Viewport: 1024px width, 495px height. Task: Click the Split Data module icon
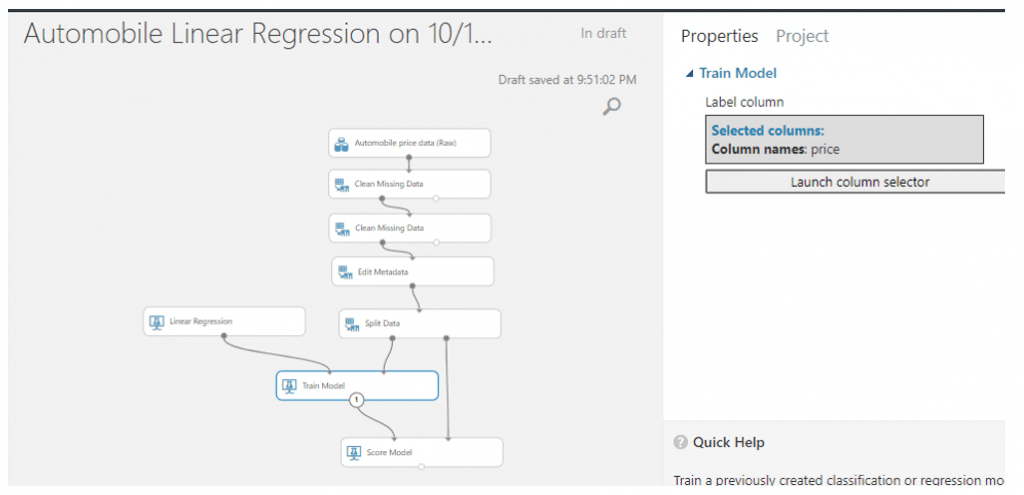pyautogui.click(x=352, y=324)
